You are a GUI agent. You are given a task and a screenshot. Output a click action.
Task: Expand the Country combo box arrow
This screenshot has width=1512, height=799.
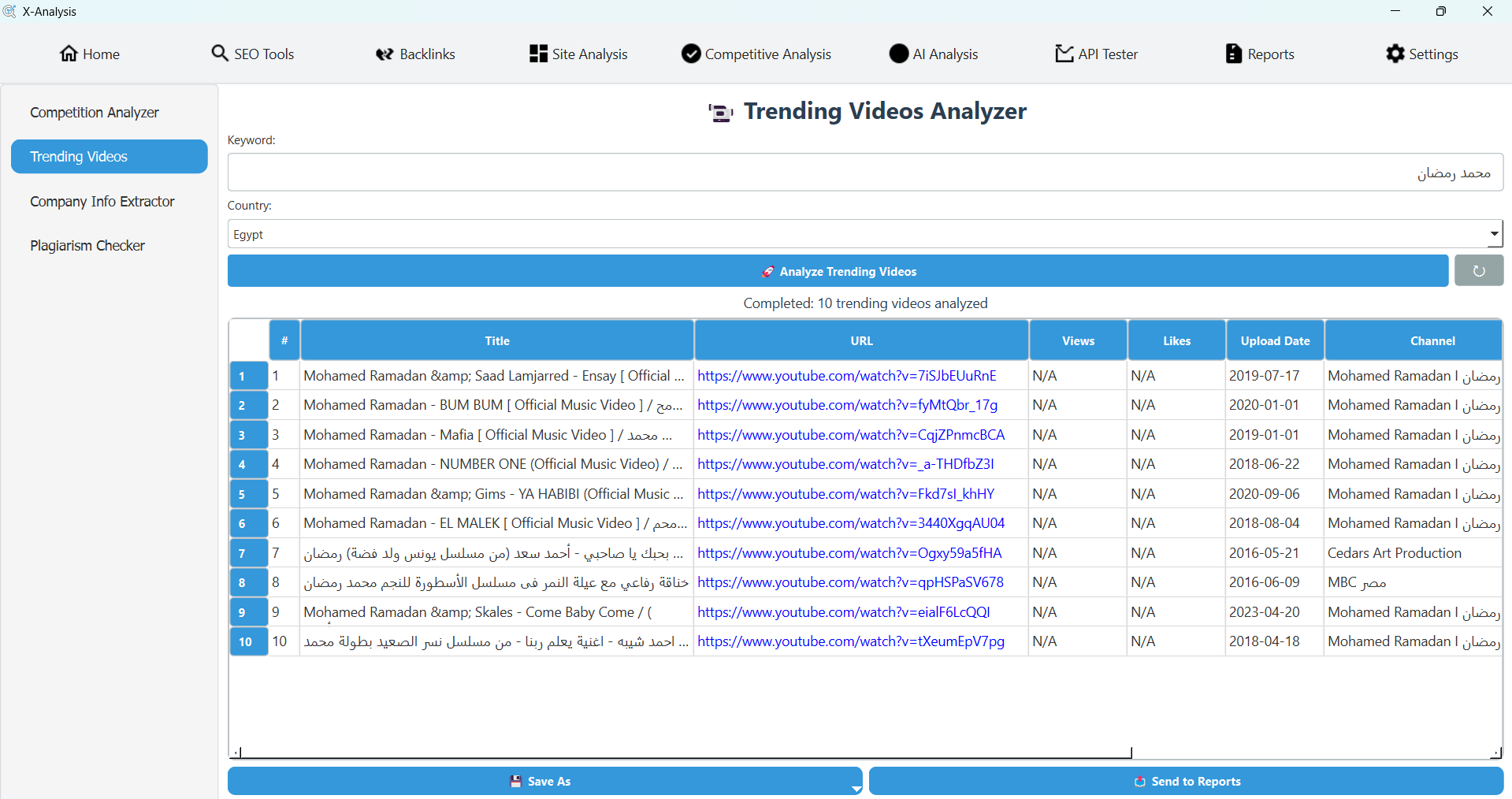[1494, 234]
